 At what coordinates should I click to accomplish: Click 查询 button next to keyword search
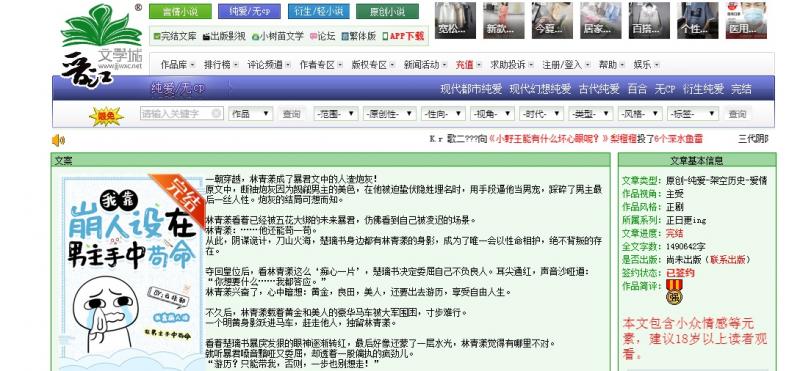coord(292,114)
